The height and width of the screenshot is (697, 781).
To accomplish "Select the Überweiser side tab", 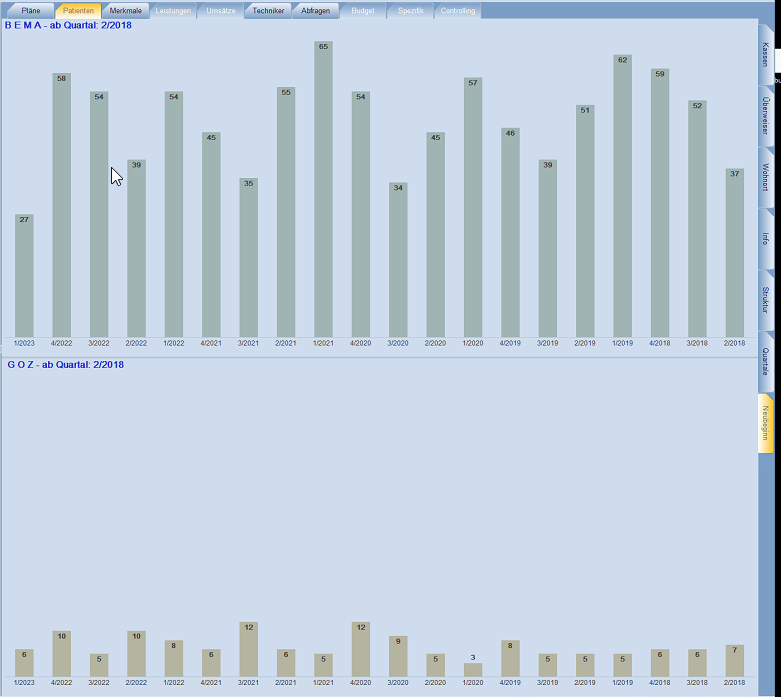I will (765, 115).
